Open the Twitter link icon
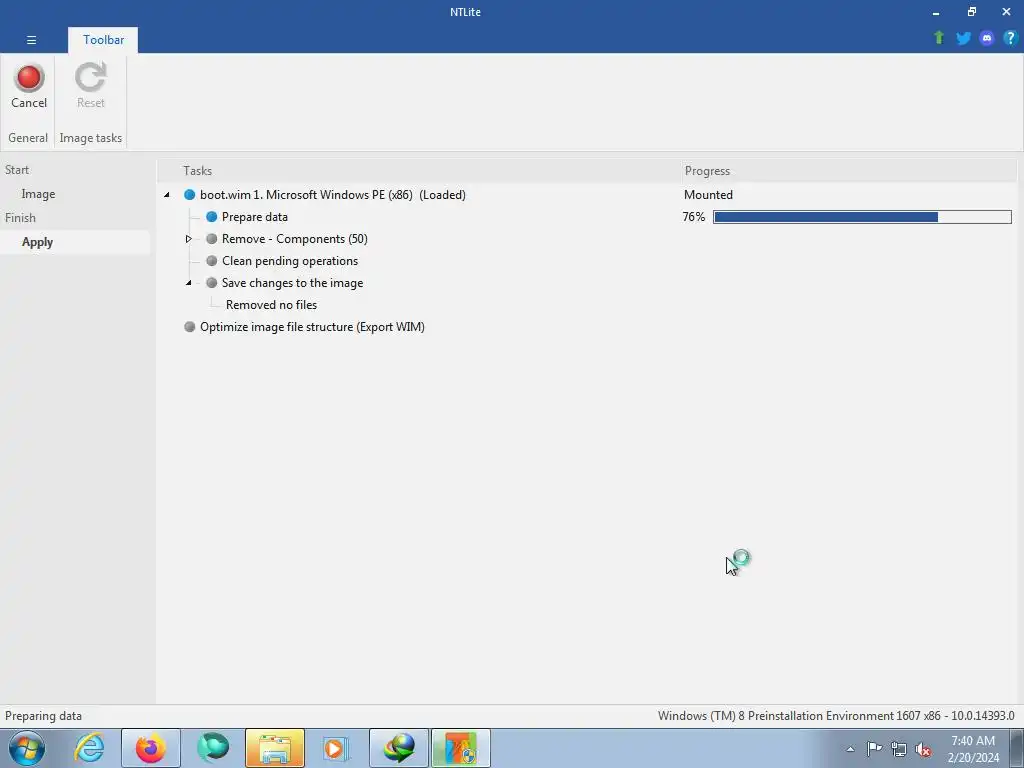 click(x=963, y=39)
